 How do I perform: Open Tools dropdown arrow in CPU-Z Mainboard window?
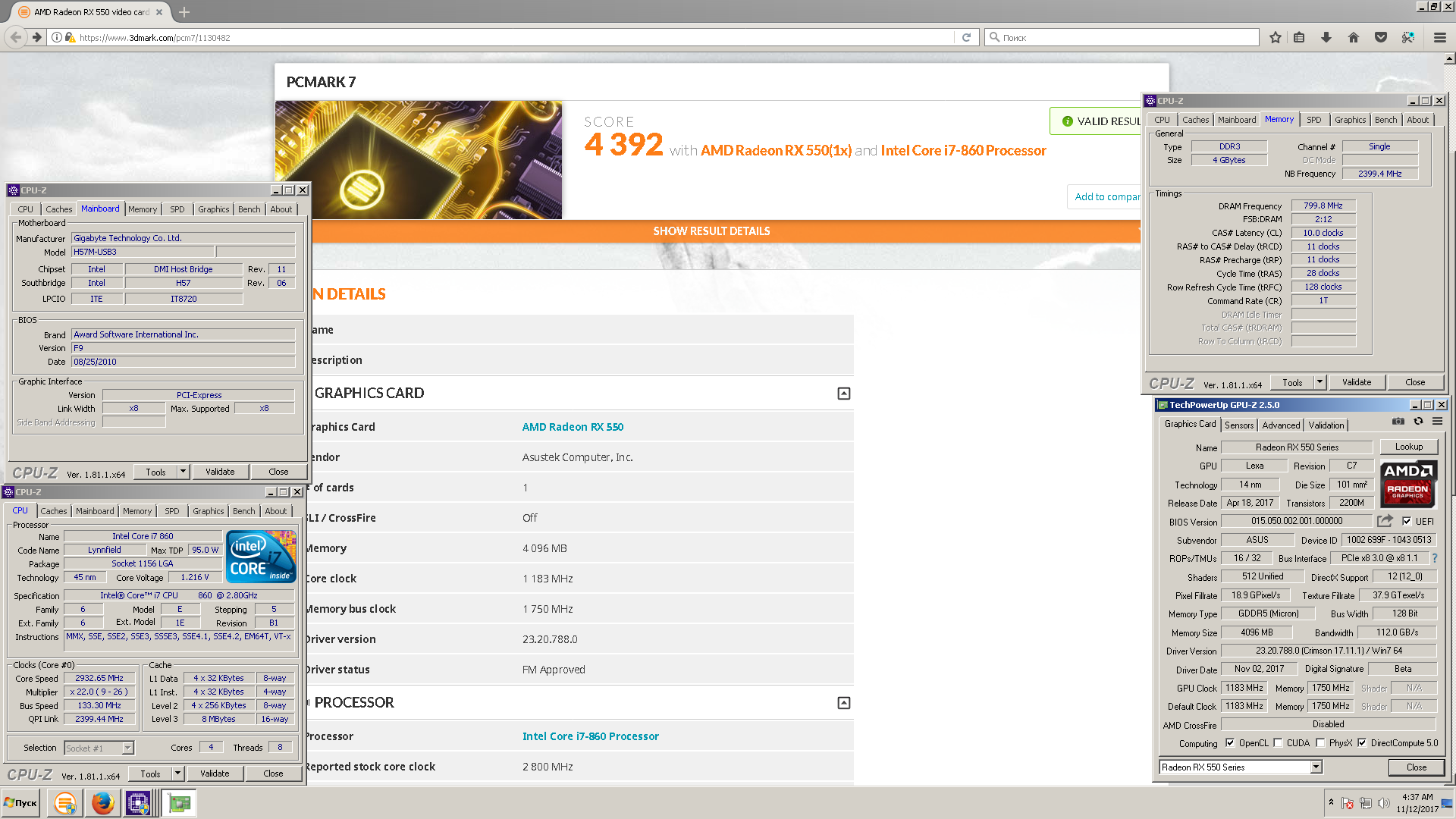pyautogui.click(x=183, y=472)
